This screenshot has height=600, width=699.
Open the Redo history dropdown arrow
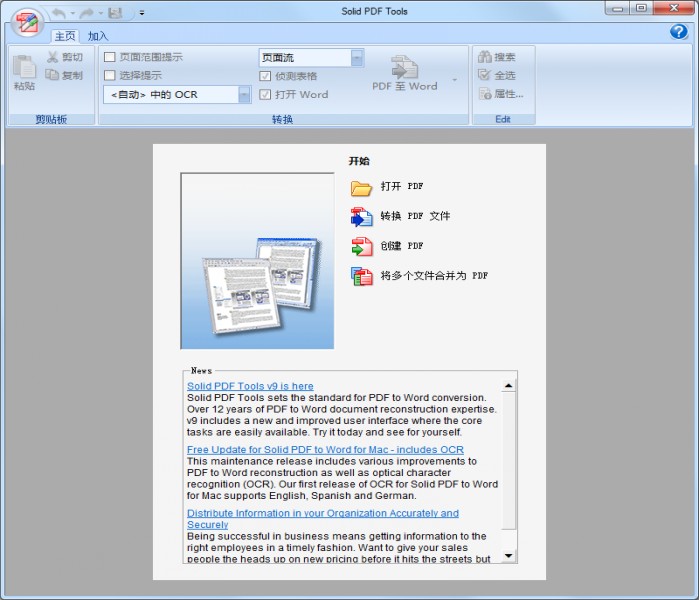tap(101, 13)
